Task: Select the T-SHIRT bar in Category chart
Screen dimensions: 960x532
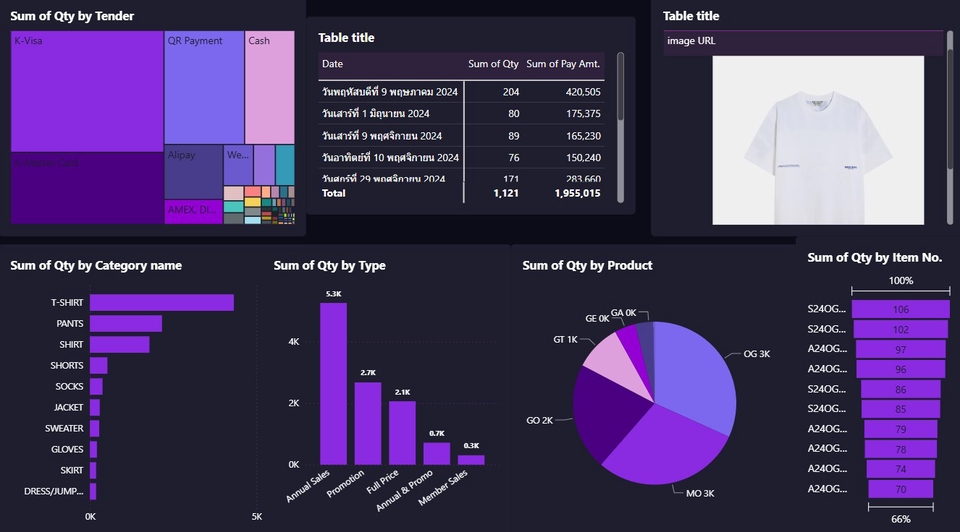Action: point(161,303)
